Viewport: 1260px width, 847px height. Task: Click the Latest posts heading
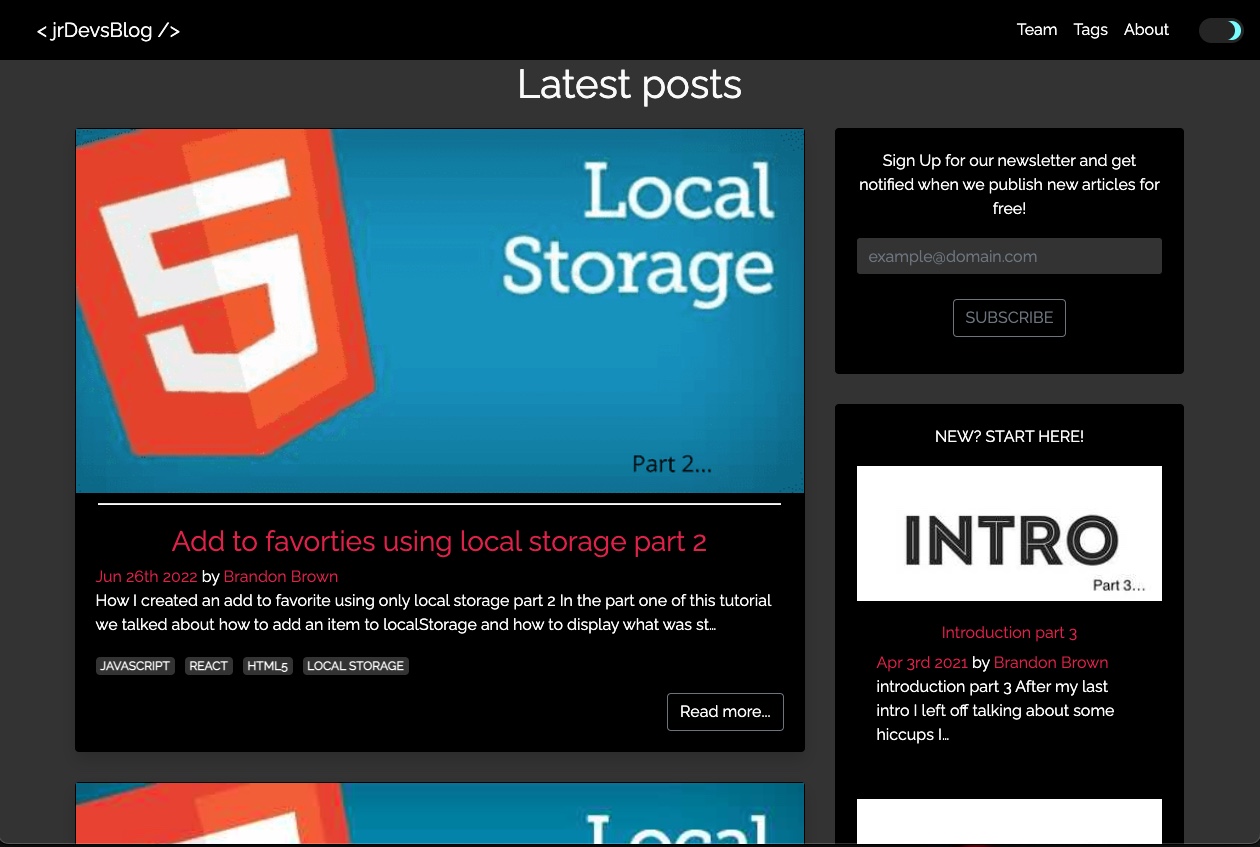click(630, 84)
